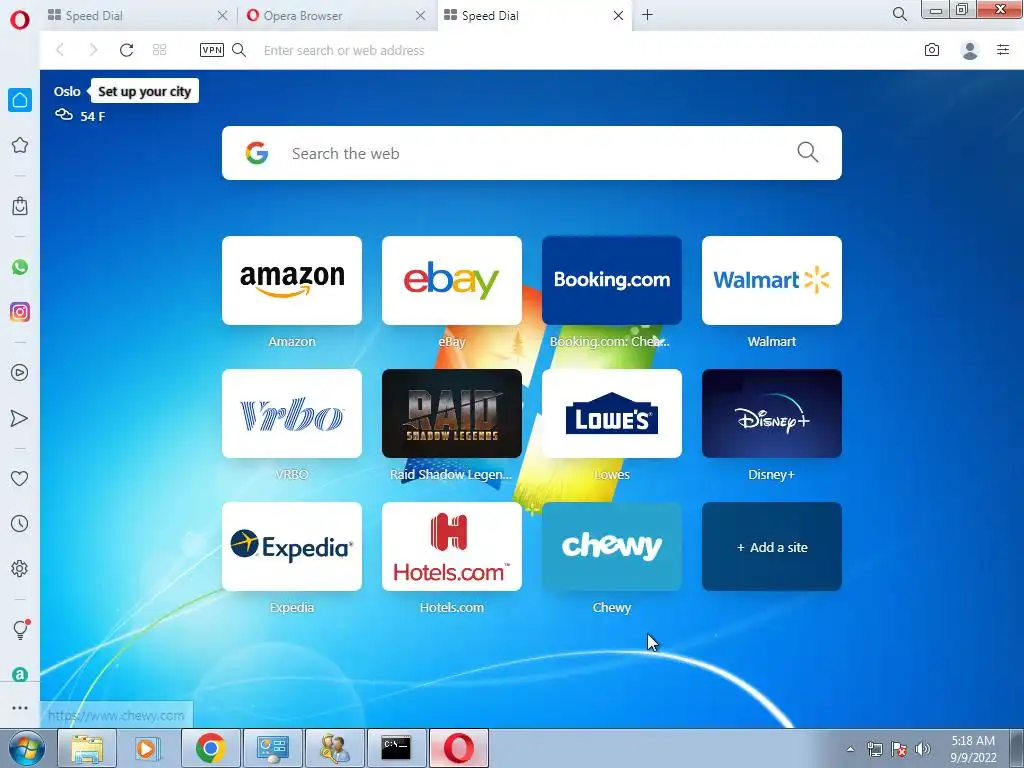This screenshot has width=1024, height=768.
Task: Open Instagram in the sidebar
Action: [x=20, y=312]
